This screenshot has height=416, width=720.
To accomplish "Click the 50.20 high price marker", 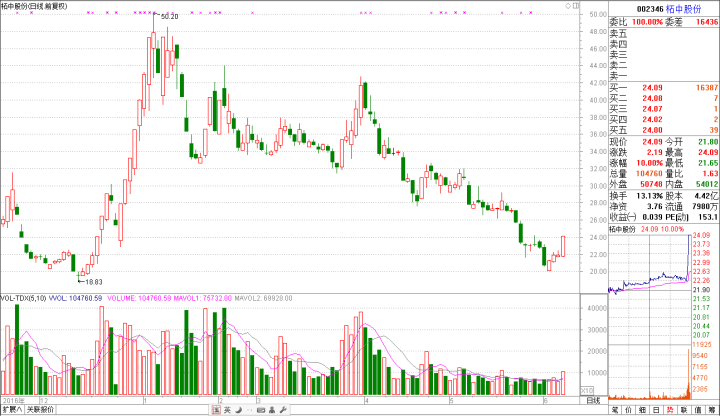I will click(x=169, y=17).
